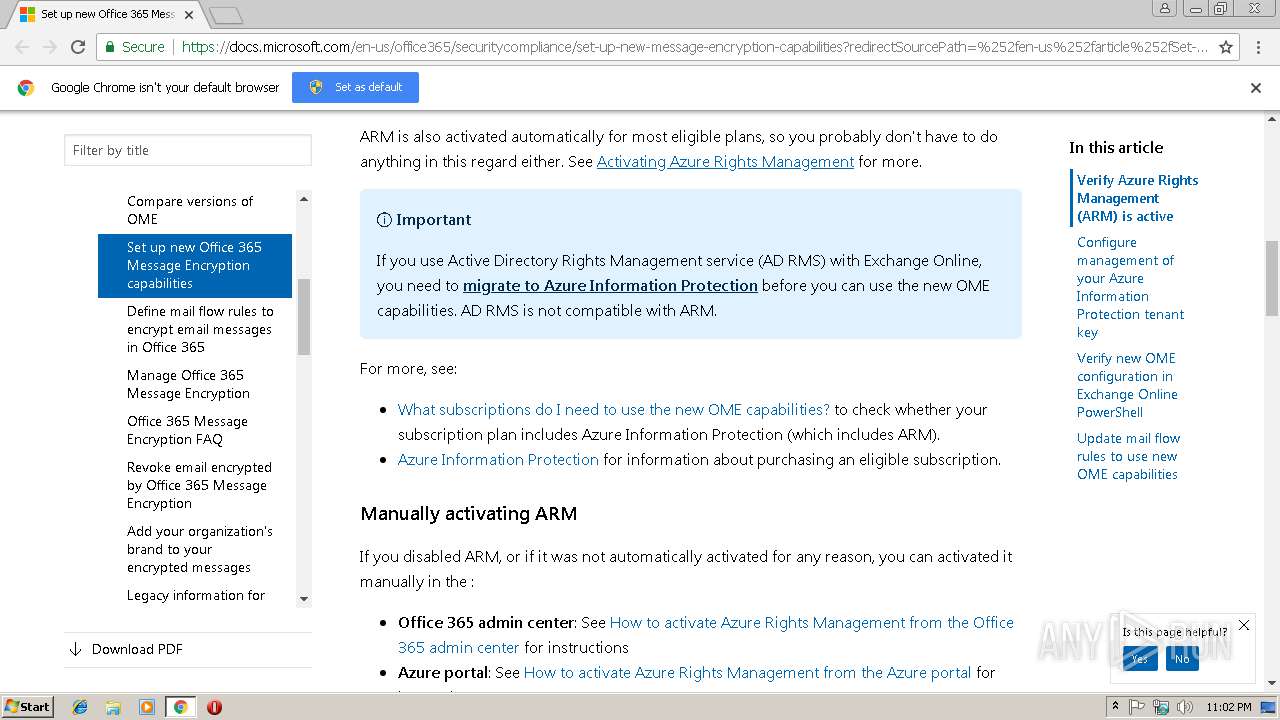1280x720 pixels.
Task: Click the 'In this article' heading
Action: tap(1116, 147)
